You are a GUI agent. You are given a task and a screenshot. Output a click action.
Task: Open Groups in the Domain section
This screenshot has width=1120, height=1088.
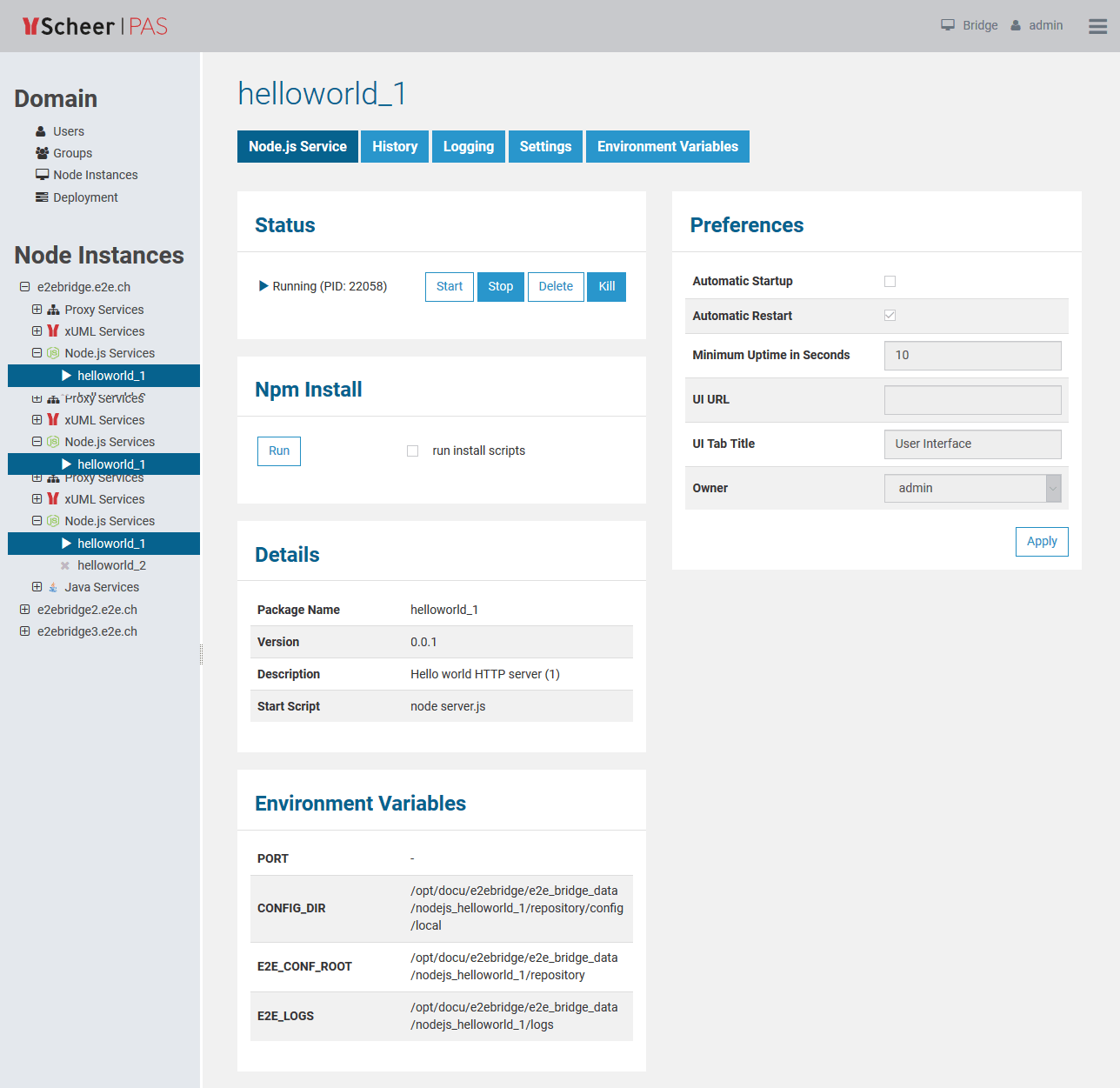coord(72,153)
